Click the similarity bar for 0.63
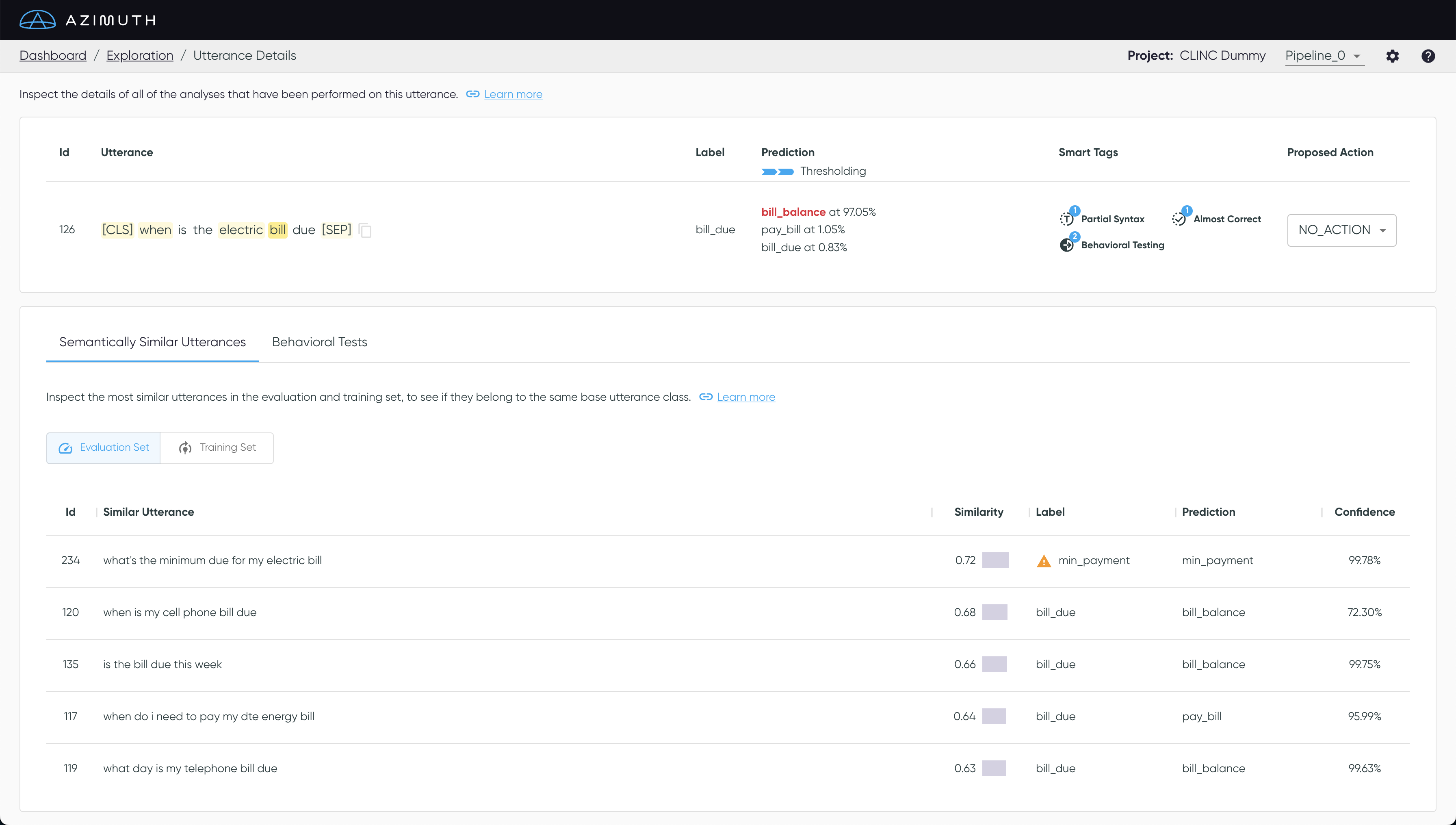 pos(994,769)
